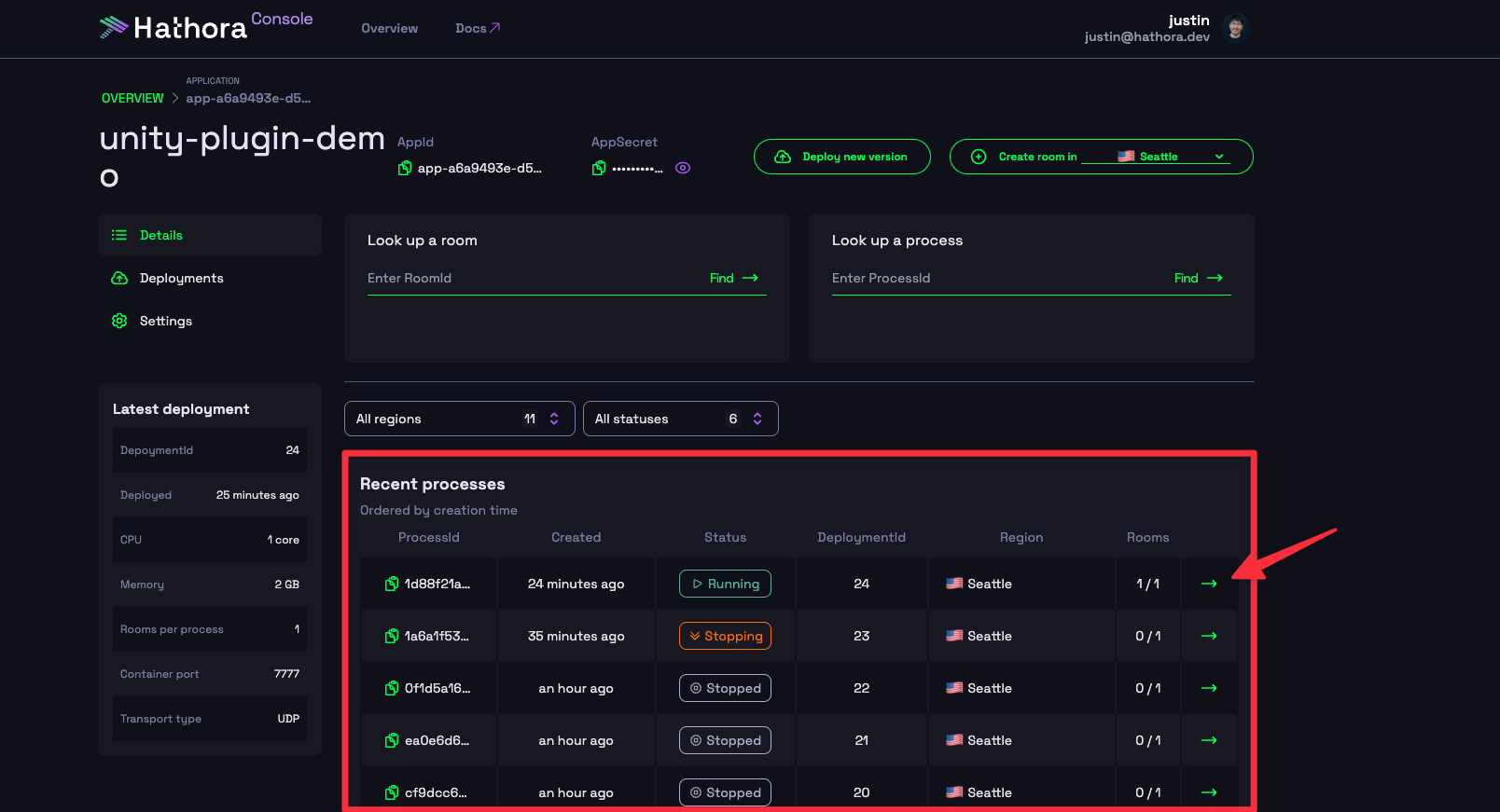The height and width of the screenshot is (812, 1500).
Task: Click the Details list icon
Action: tap(119, 235)
